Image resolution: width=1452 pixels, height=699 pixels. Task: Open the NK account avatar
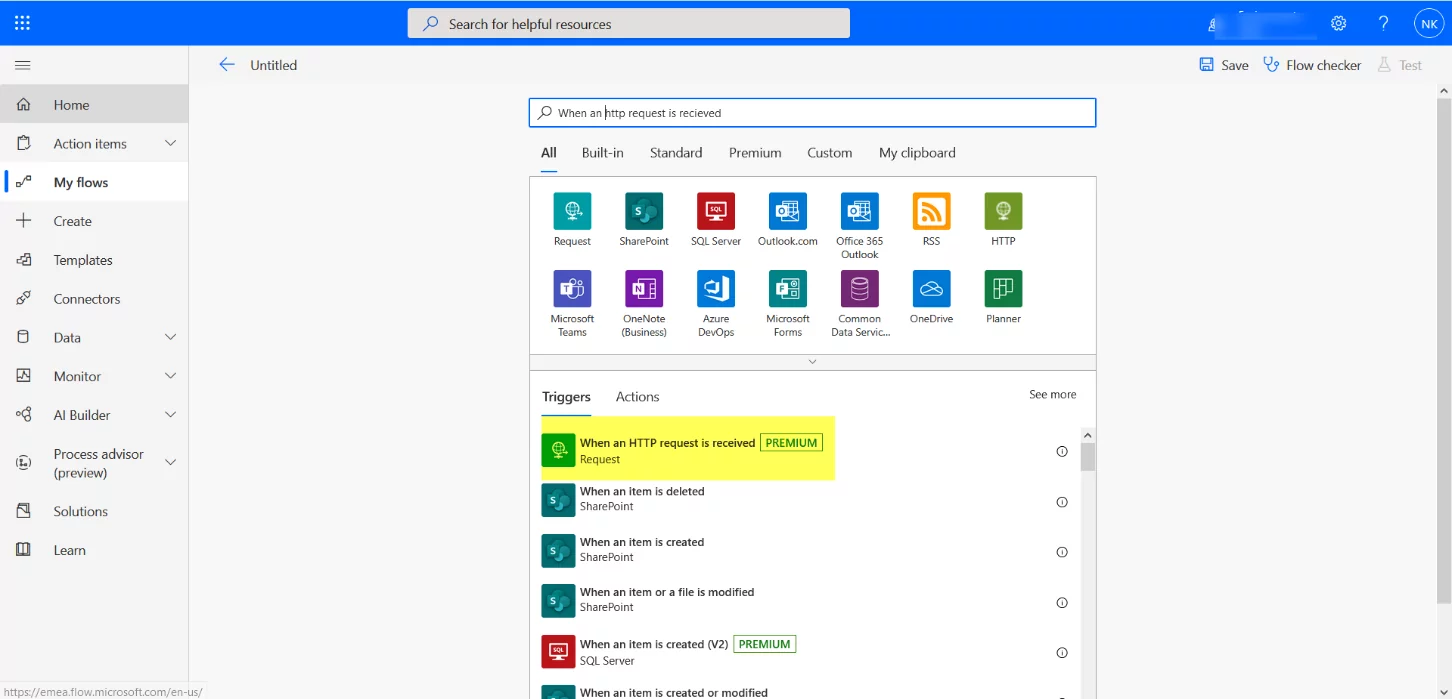1428,23
